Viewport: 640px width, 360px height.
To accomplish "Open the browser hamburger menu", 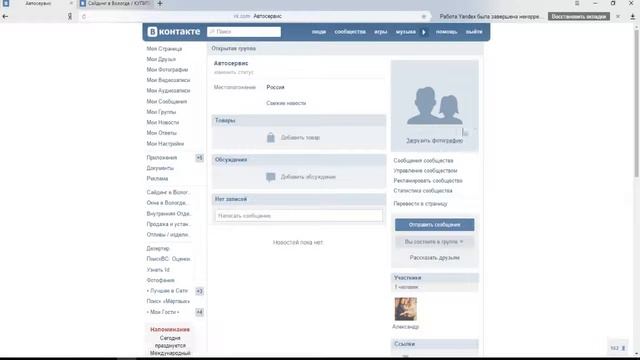I will click(x=577, y=3).
